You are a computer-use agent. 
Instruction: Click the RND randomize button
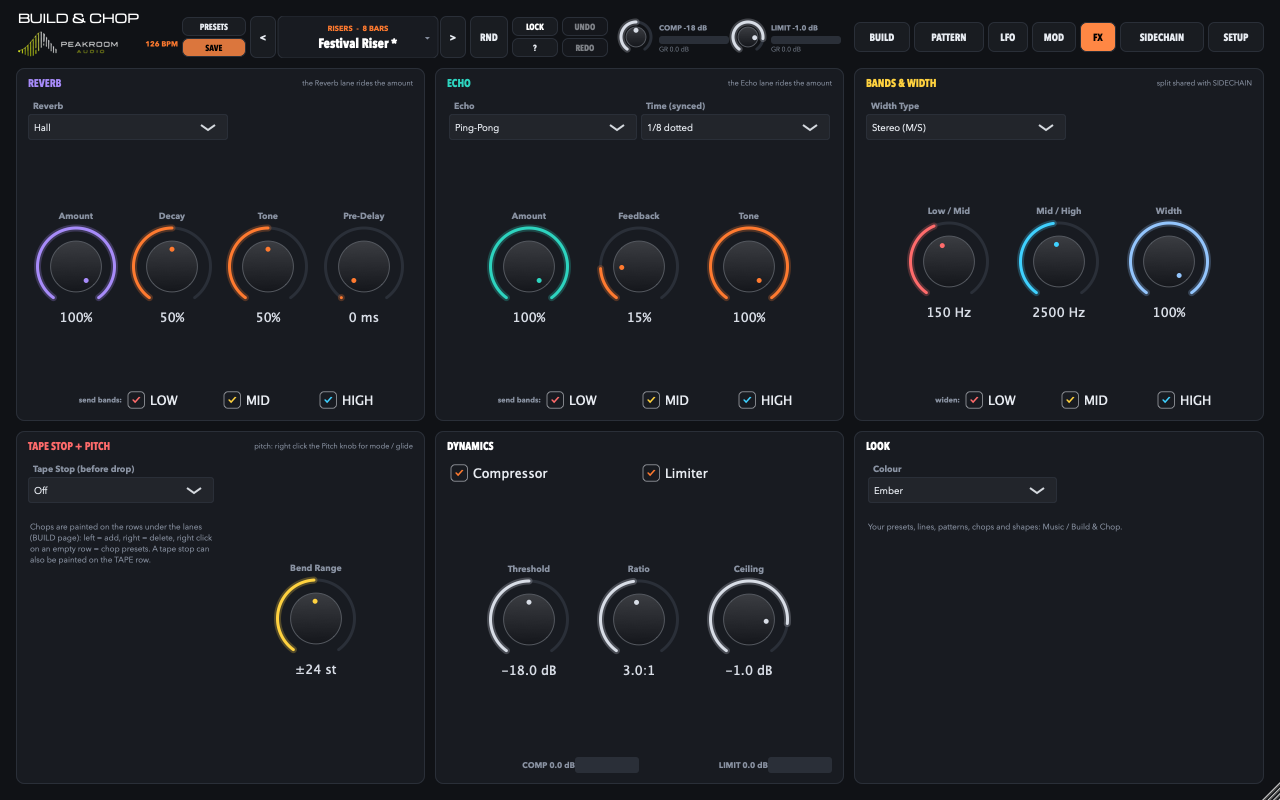489,37
